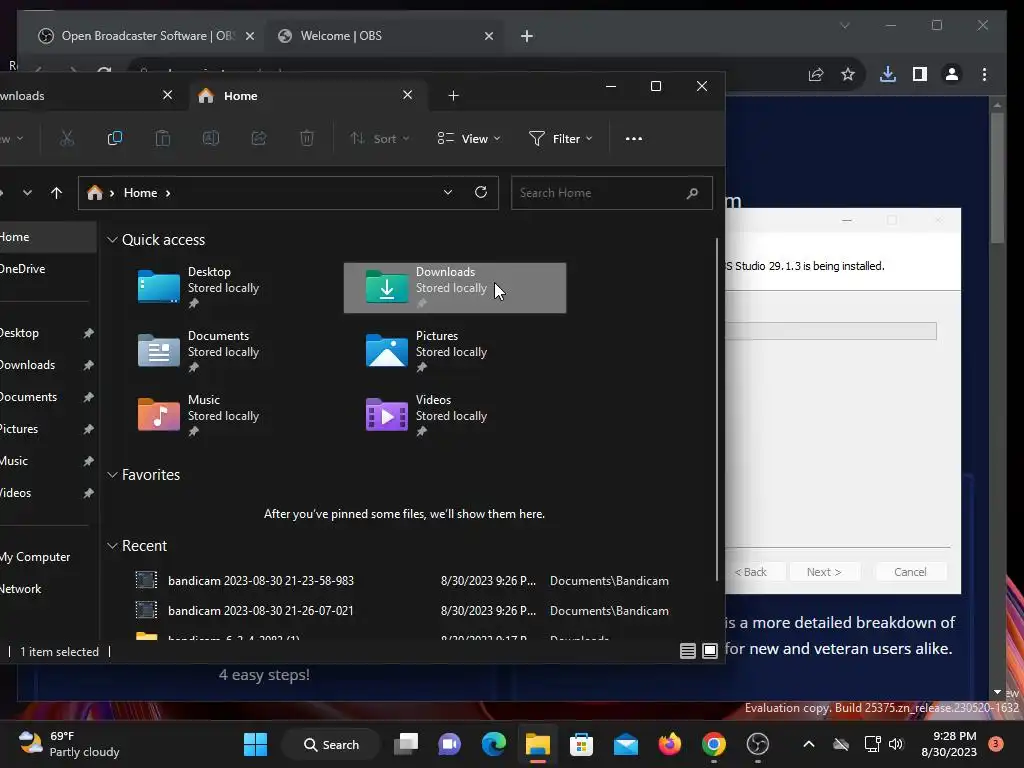Image resolution: width=1024 pixels, height=768 pixels.
Task: Open Task View on taskbar
Action: click(x=406, y=744)
